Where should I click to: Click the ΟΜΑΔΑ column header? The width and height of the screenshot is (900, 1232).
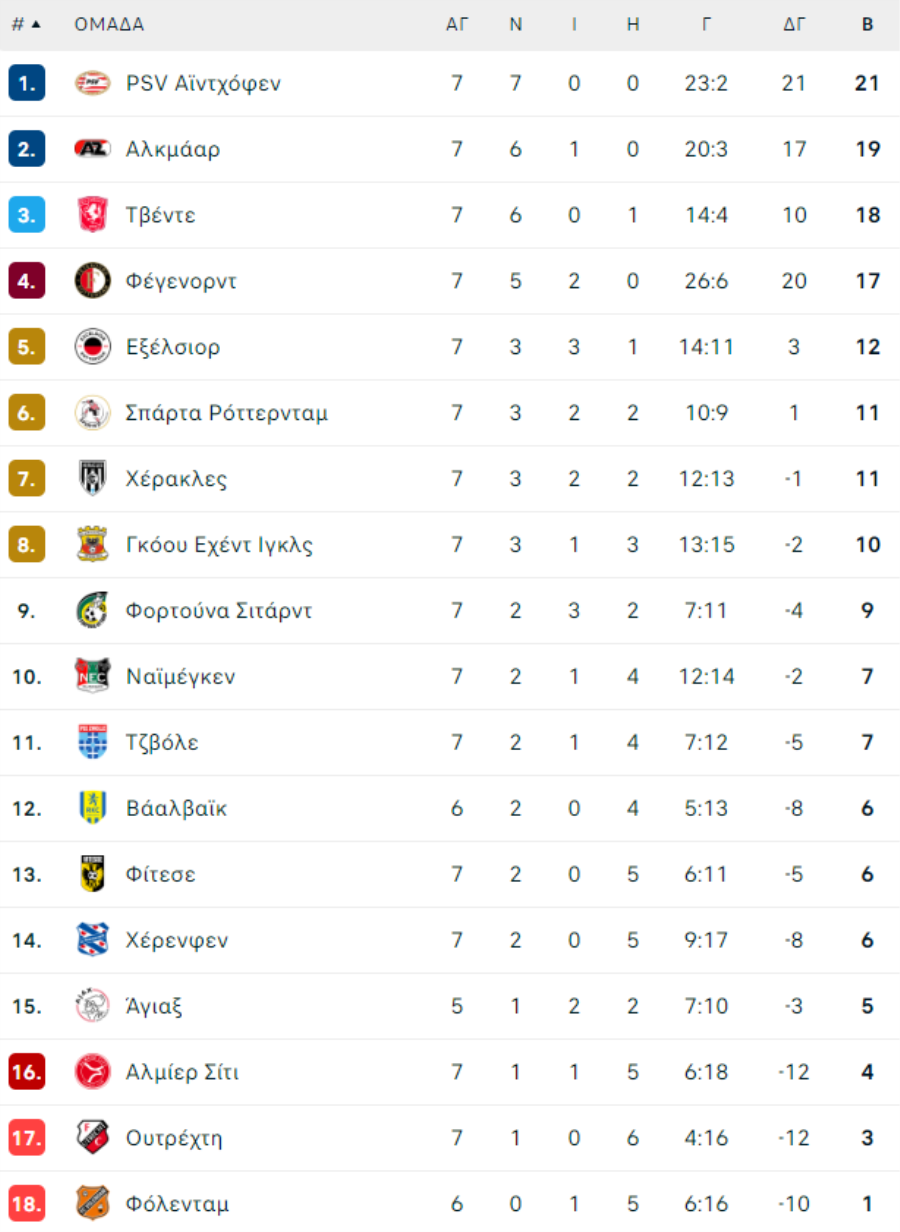[109, 25]
